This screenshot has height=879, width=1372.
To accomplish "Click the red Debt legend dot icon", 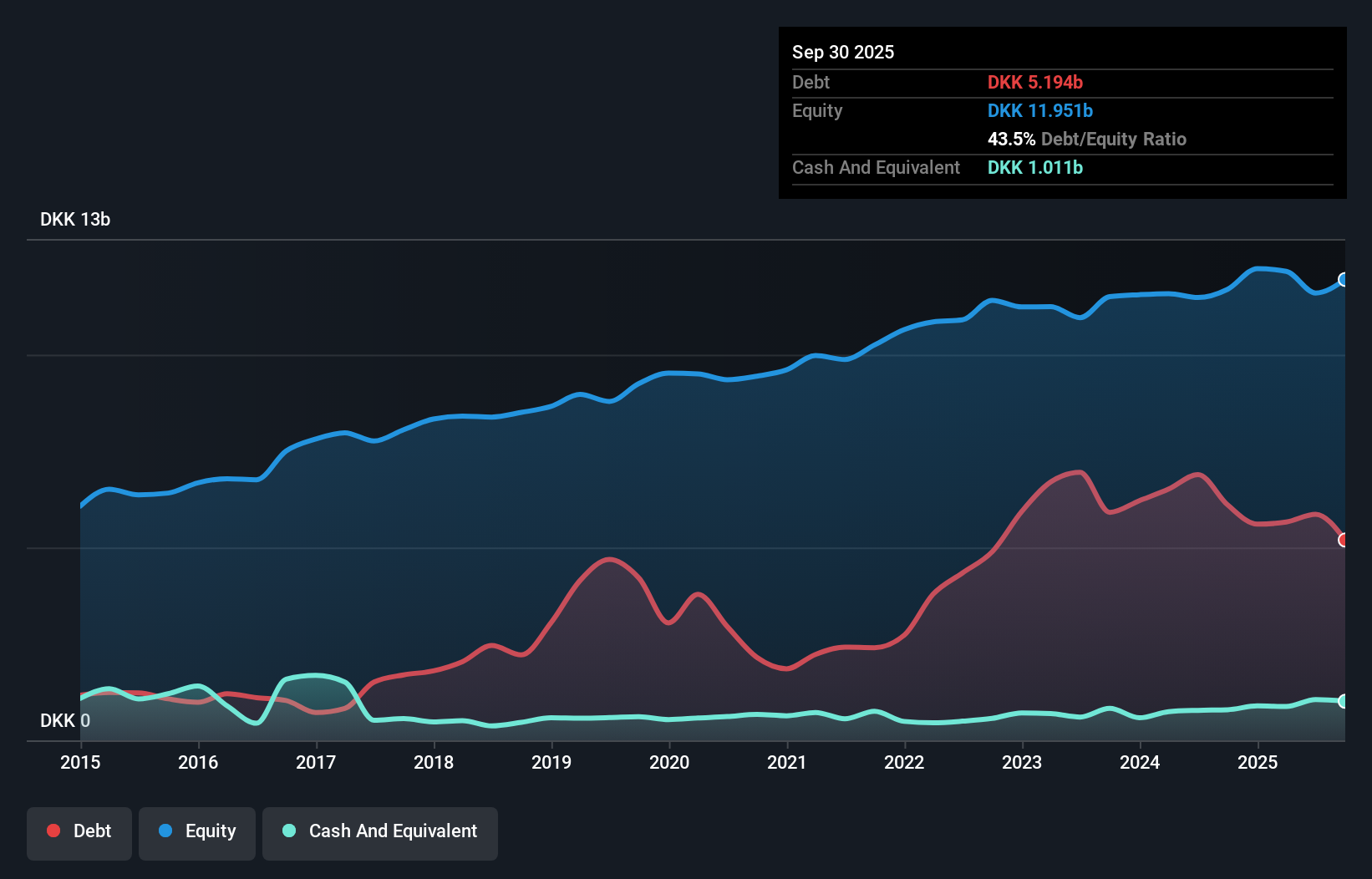I will point(53,831).
